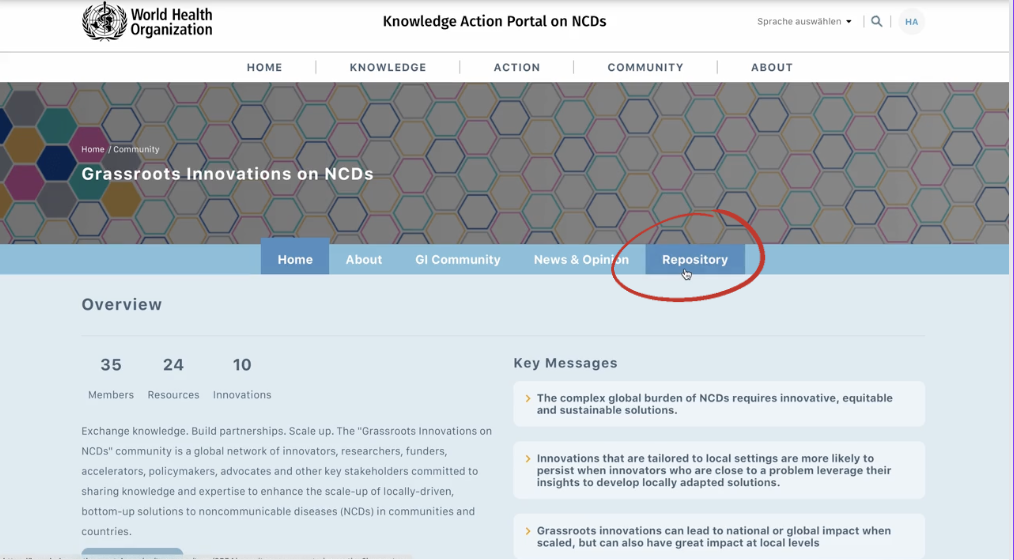Open the search magnifier icon
Screen dimensions: 1014x560
click(877, 21)
